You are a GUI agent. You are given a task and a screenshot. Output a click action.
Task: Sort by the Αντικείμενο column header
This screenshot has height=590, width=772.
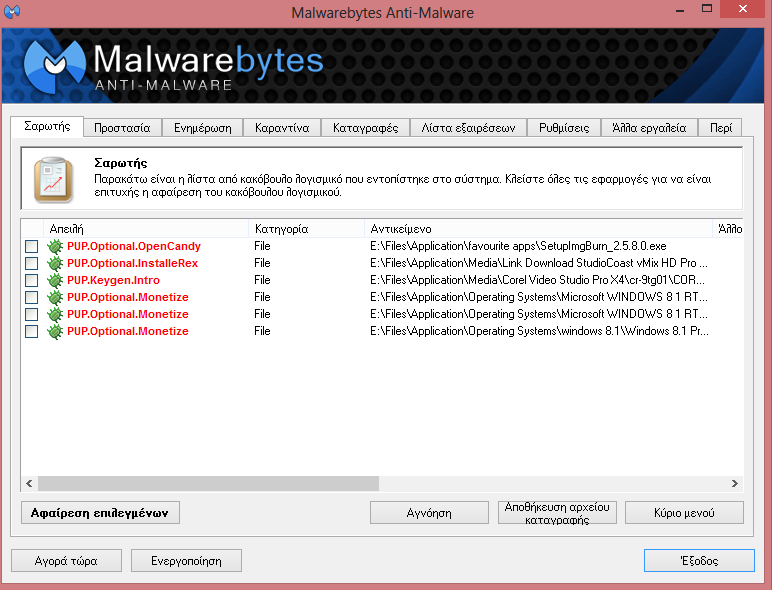coord(538,229)
